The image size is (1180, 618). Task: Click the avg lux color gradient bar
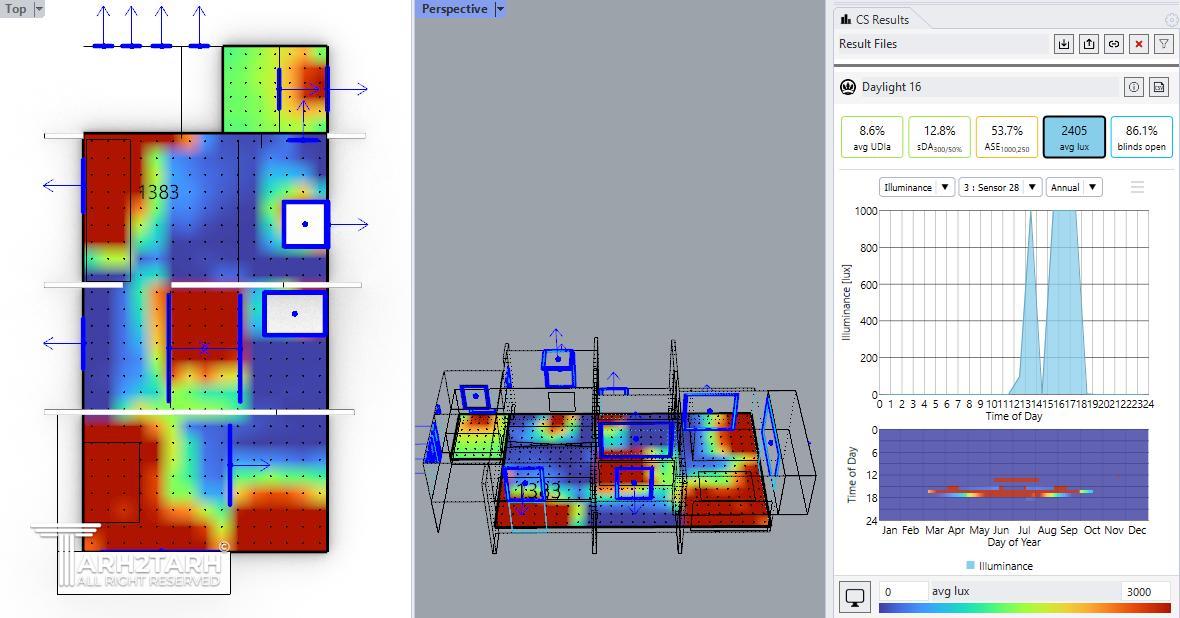click(1024, 607)
